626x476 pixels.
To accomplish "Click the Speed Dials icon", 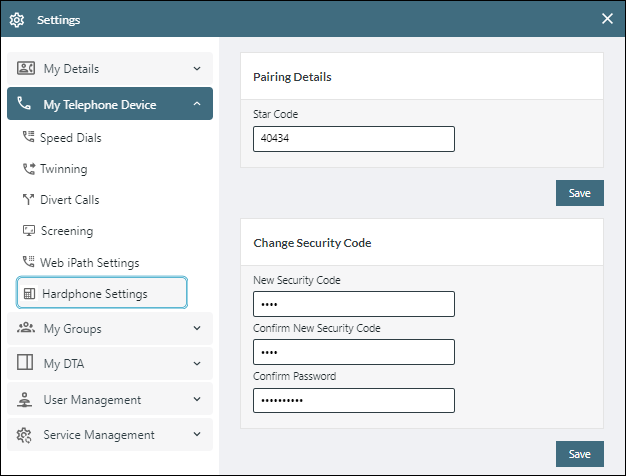I will (x=29, y=138).
